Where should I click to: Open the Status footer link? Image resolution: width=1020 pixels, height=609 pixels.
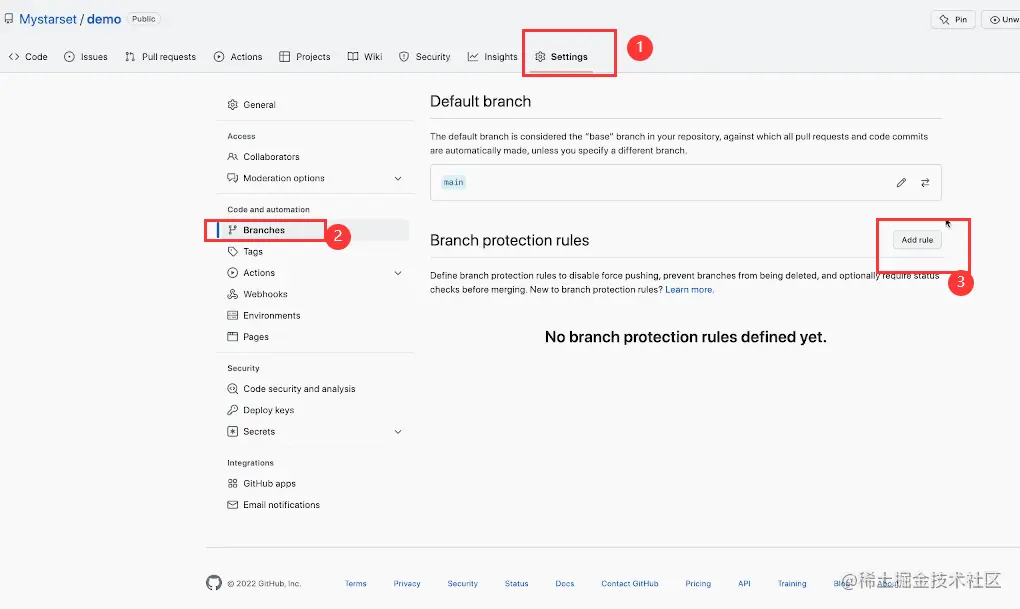click(x=517, y=584)
